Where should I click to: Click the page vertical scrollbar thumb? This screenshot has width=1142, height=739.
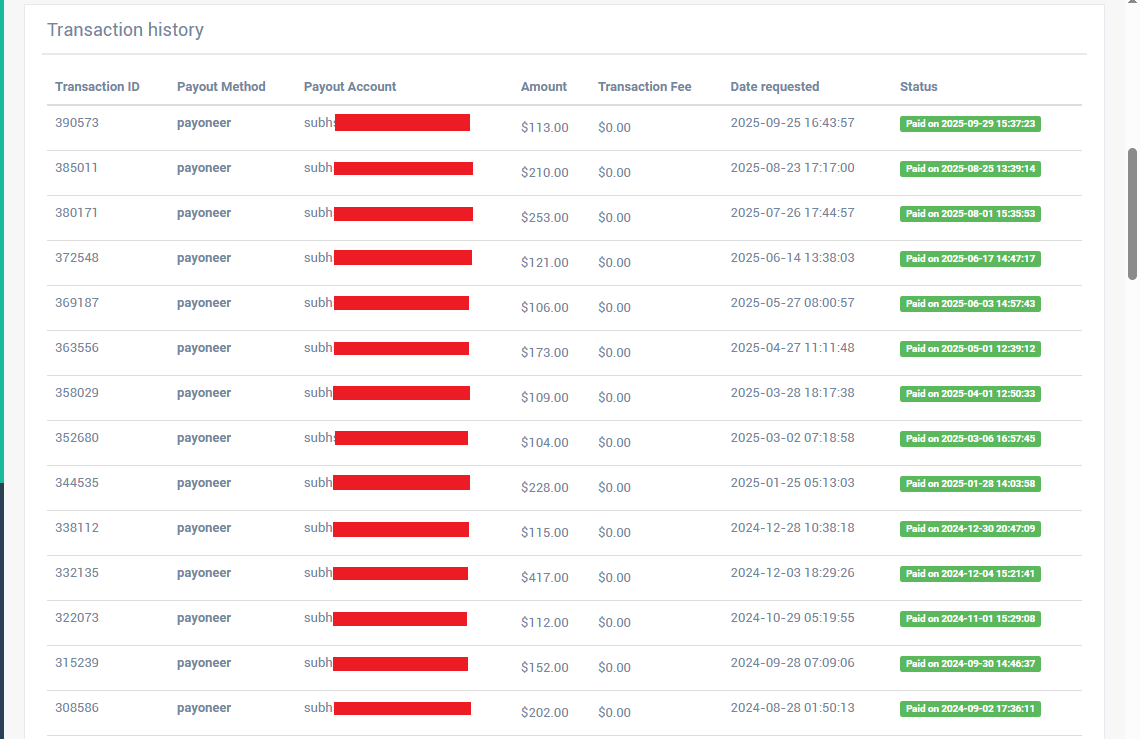[x=1132, y=214]
